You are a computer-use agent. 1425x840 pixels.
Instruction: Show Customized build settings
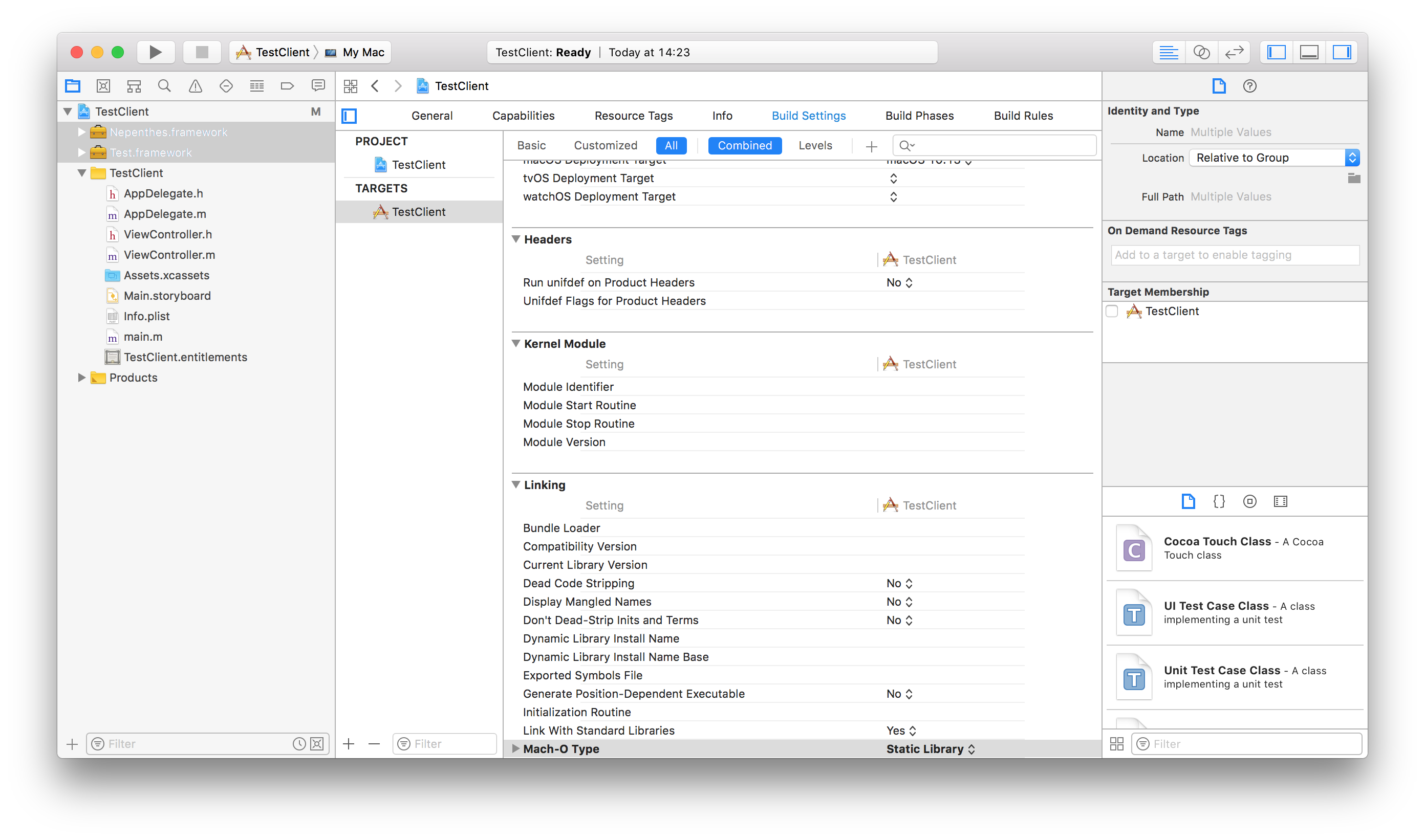coord(606,145)
